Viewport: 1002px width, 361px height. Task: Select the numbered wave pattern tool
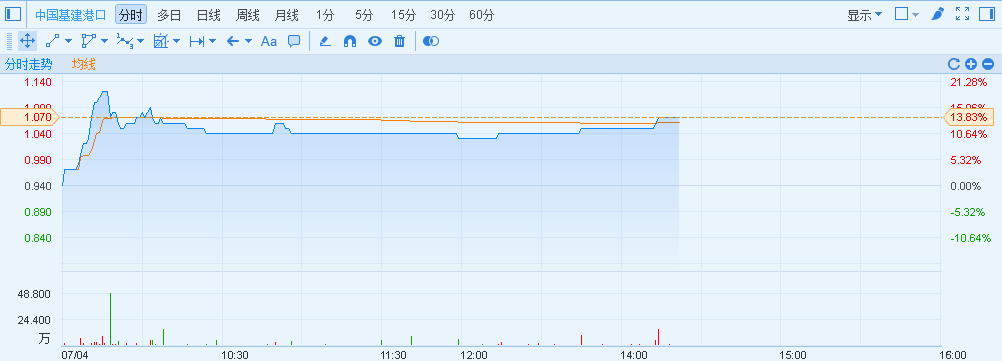(x=125, y=41)
